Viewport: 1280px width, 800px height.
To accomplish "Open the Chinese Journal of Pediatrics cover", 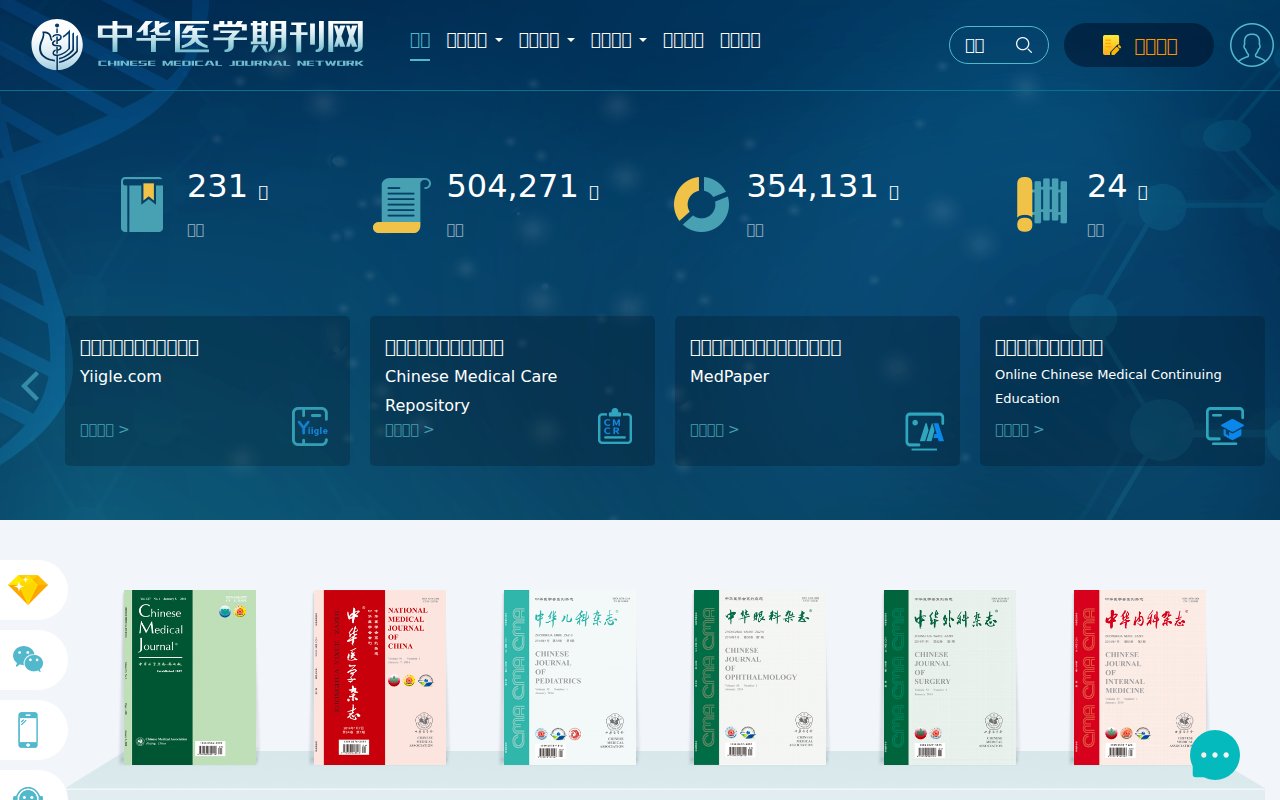I will pyautogui.click(x=570, y=677).
